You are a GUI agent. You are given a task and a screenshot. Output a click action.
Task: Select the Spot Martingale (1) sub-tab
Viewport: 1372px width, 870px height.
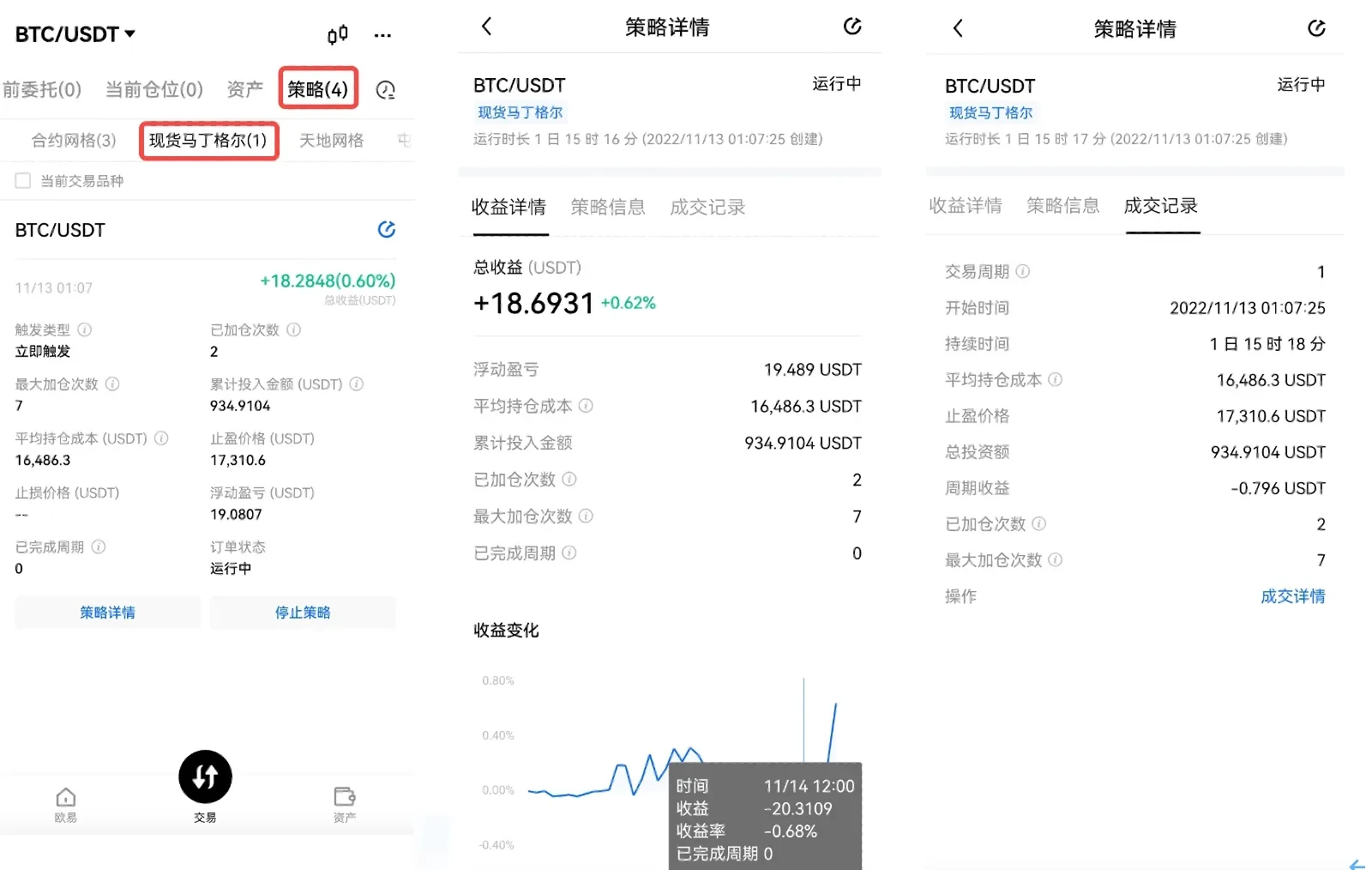click(x=208, y=141)
